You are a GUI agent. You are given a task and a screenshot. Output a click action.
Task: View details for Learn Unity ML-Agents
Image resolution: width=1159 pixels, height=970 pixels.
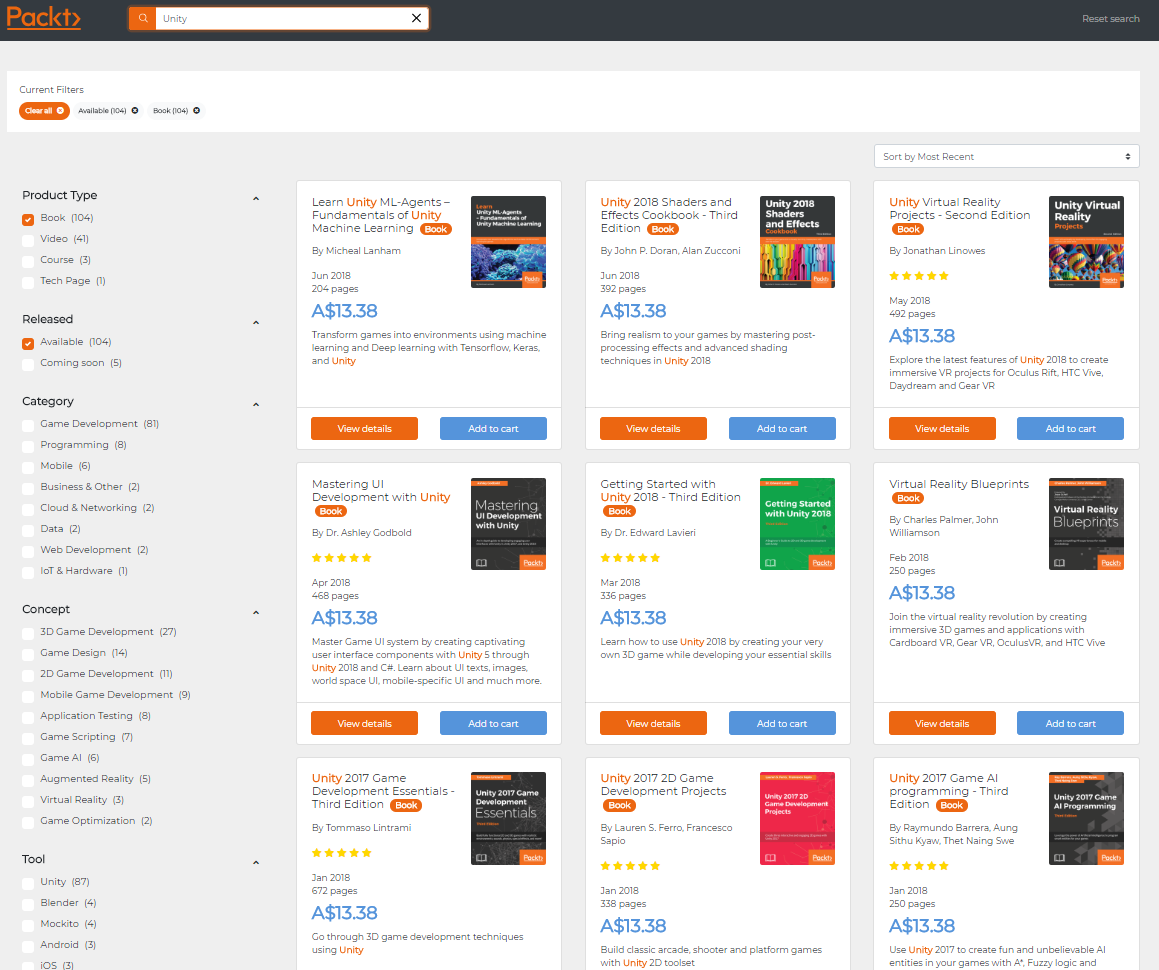pyautogui.click(x=364, y=429)
